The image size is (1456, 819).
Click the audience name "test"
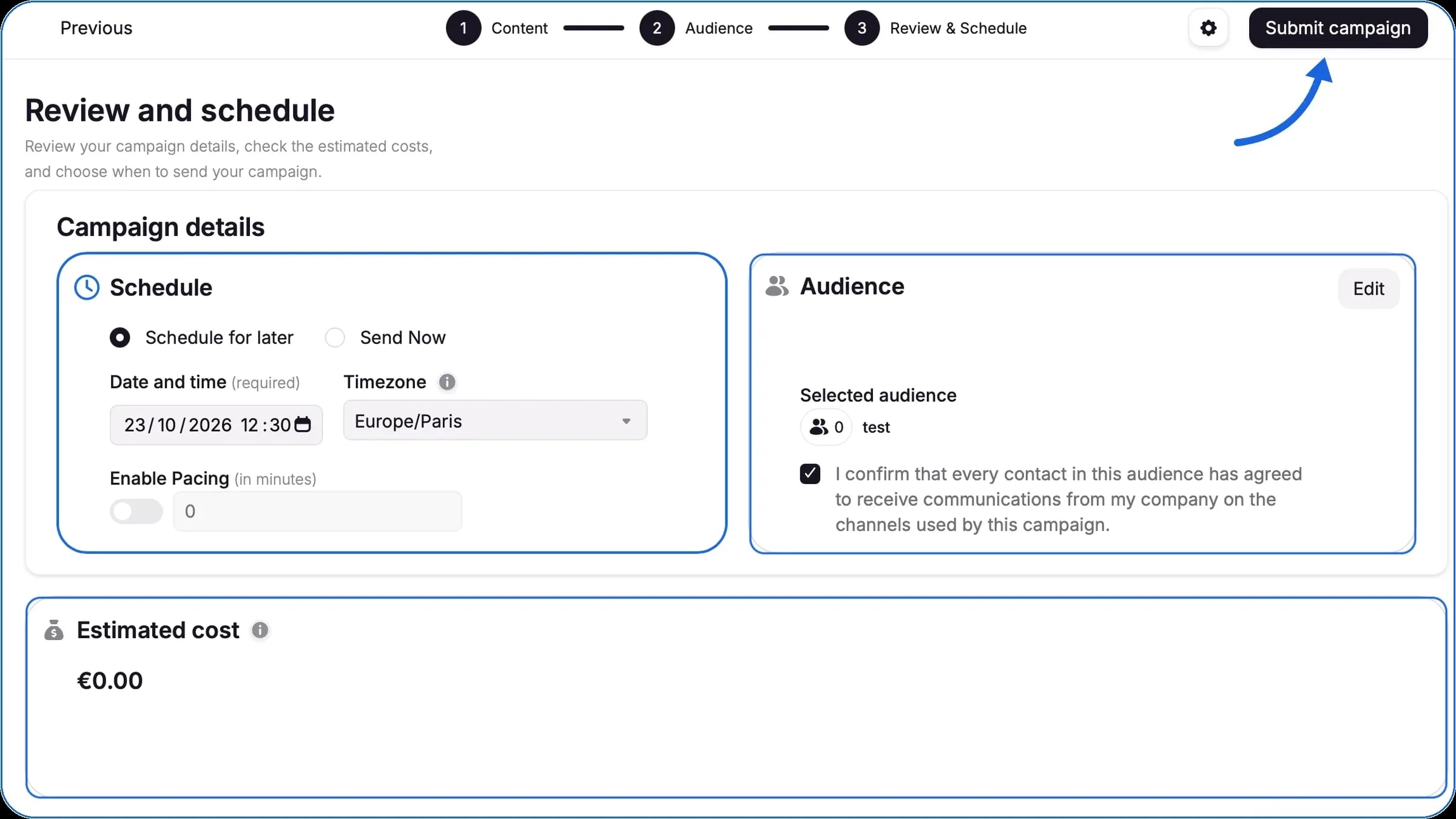tap(876, 427)
